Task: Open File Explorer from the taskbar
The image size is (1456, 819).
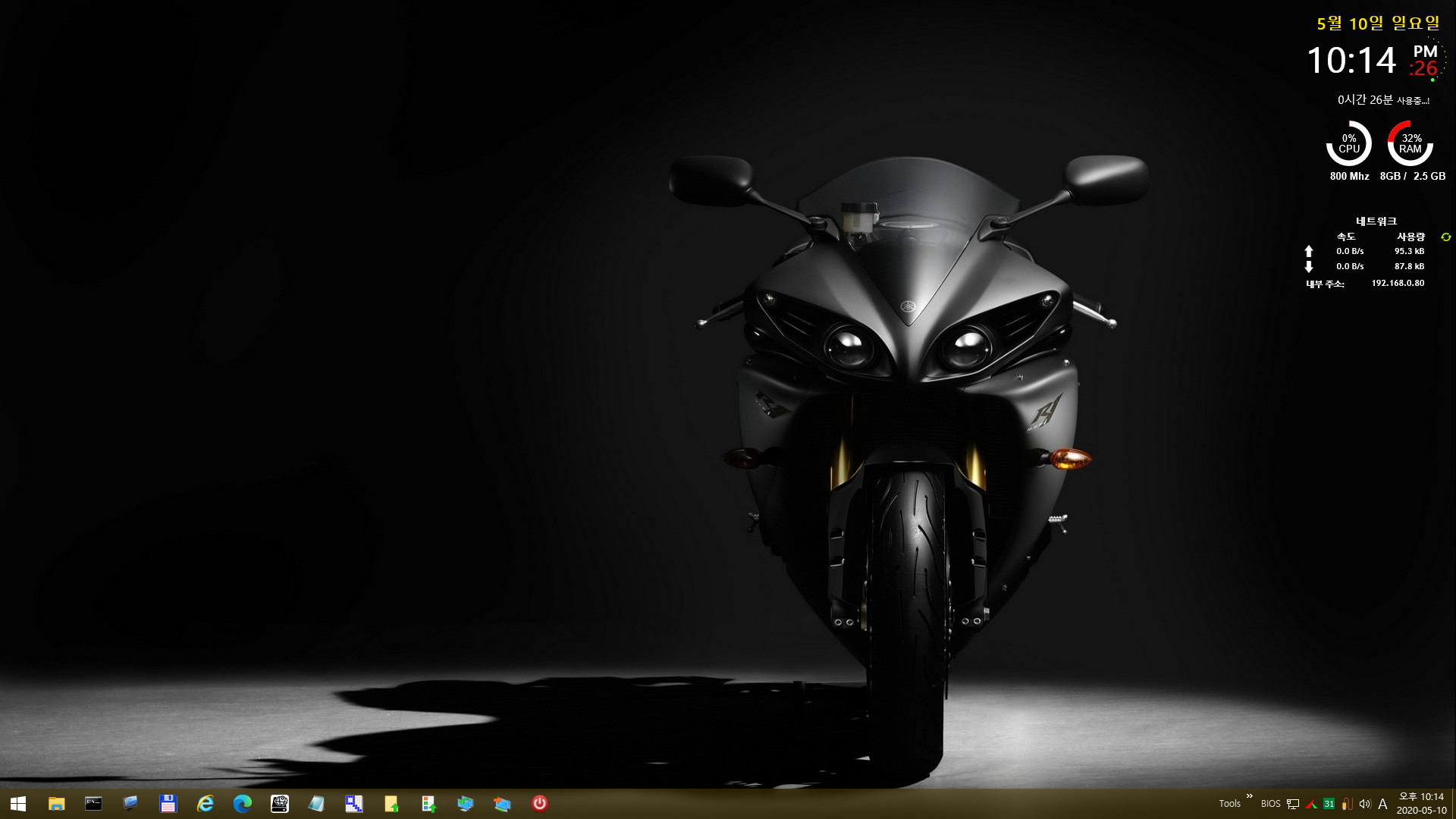Action: pos(56,804)
